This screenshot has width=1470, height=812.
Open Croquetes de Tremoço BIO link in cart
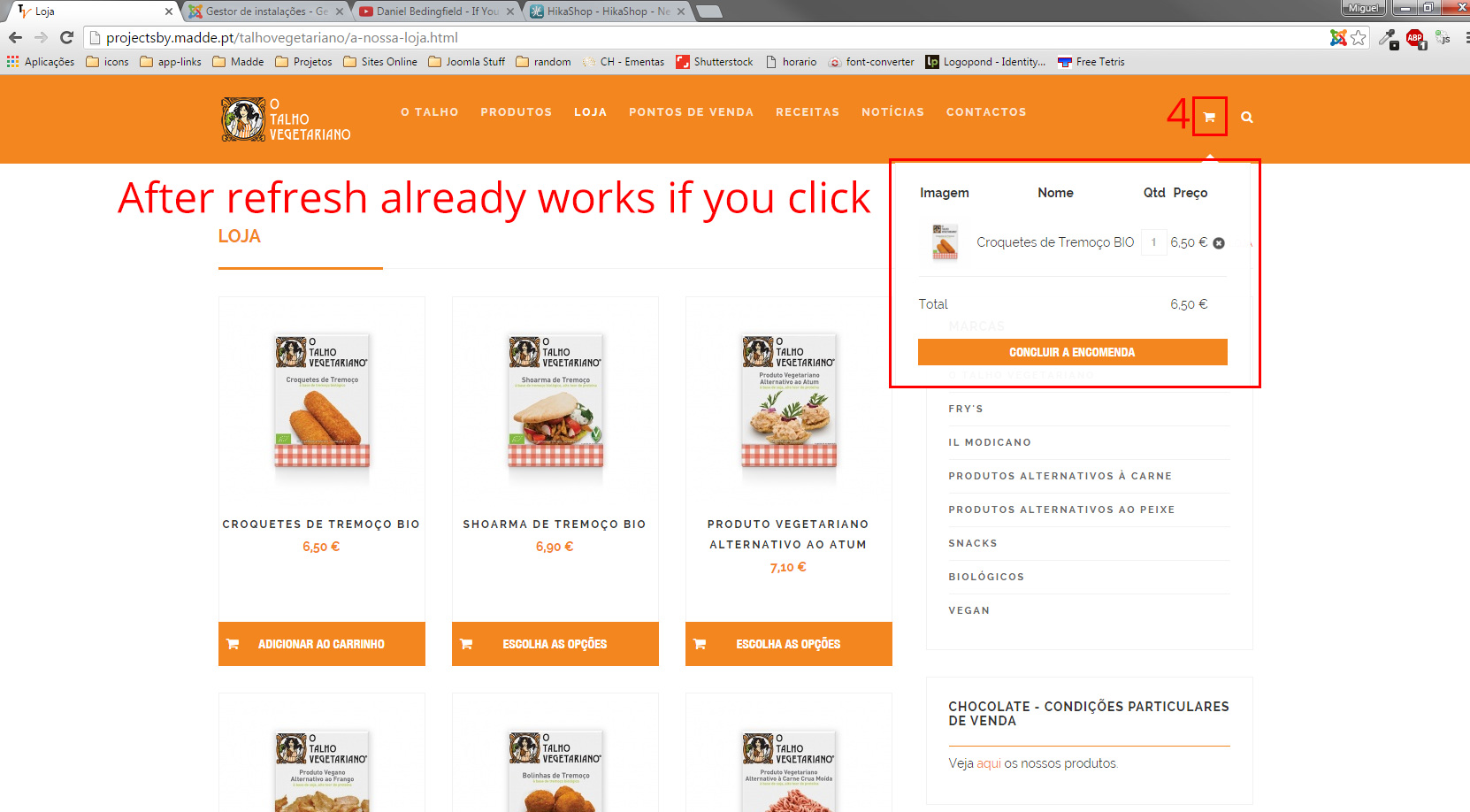1055,242
